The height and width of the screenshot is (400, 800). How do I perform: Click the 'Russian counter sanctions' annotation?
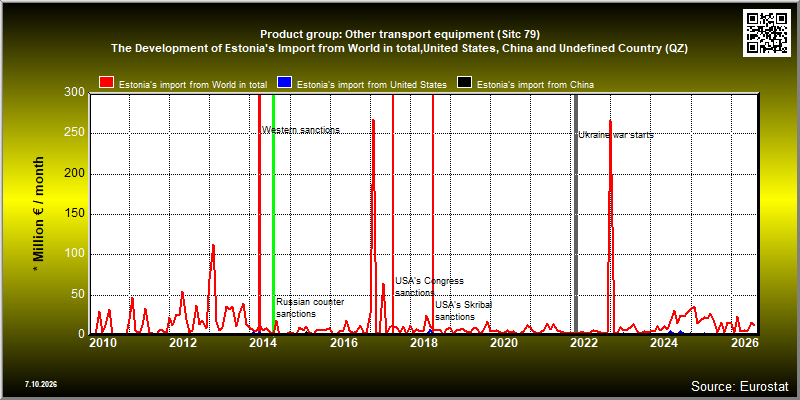point(310,308)
